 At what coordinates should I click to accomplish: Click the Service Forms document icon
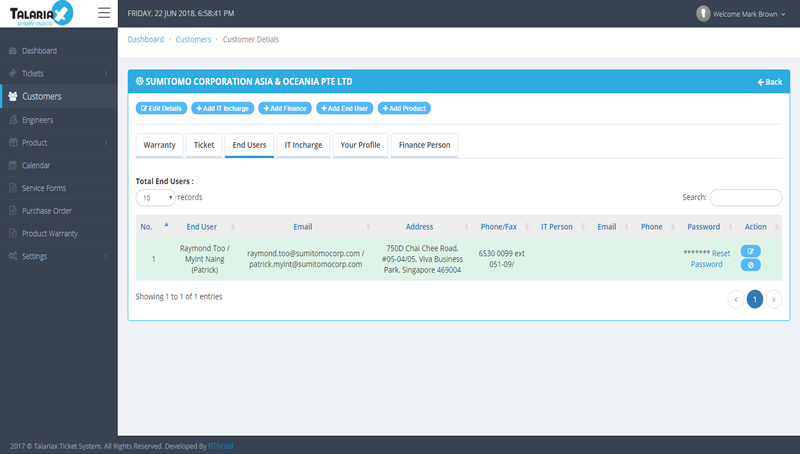[13, 188]
